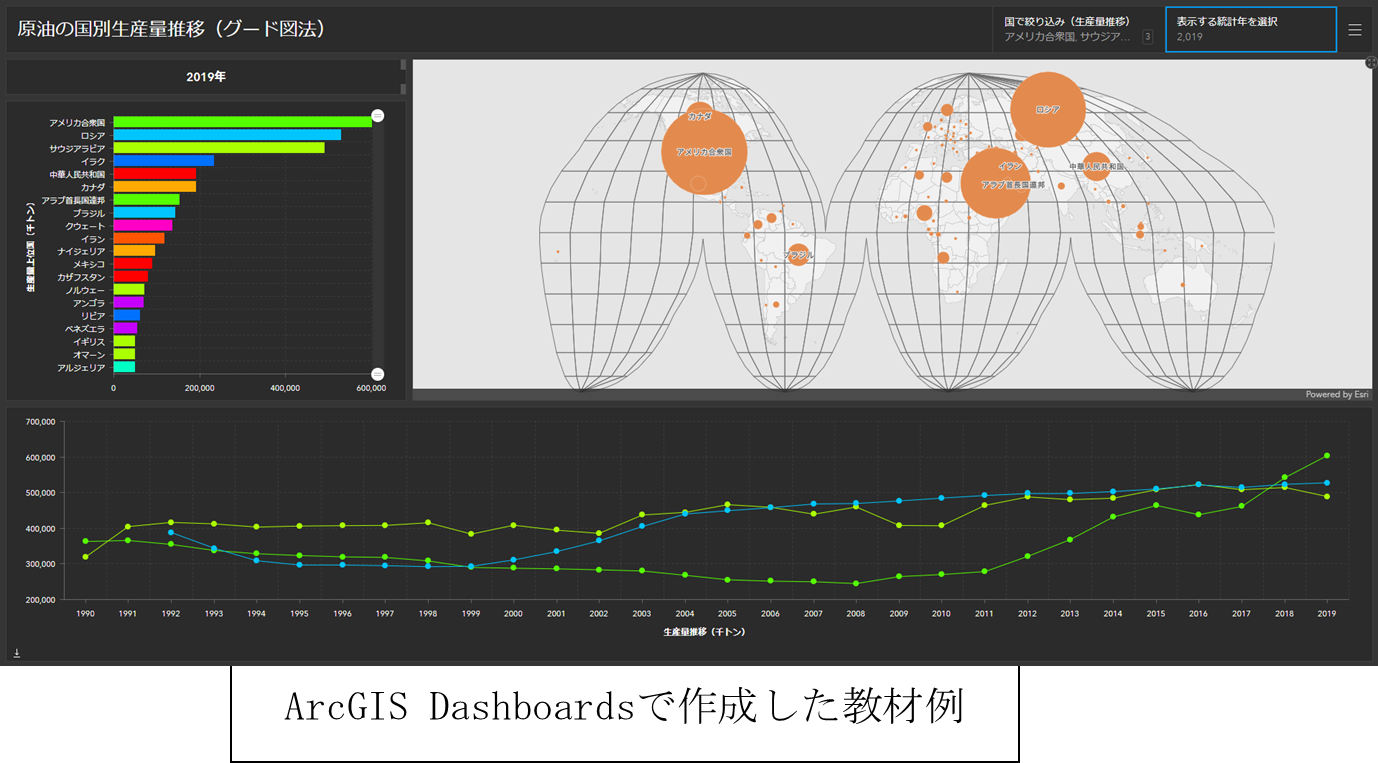Click the Canada bubble on the map
The width and height of the screenshot is (1378, 763).
click(x=700, y=115)
